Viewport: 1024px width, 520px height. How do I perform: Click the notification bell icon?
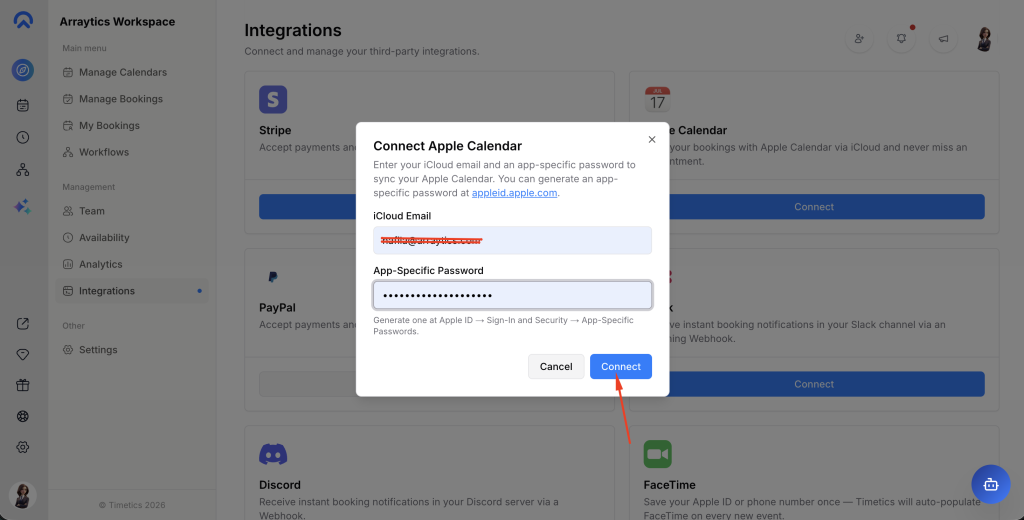(x=901, y=39)
